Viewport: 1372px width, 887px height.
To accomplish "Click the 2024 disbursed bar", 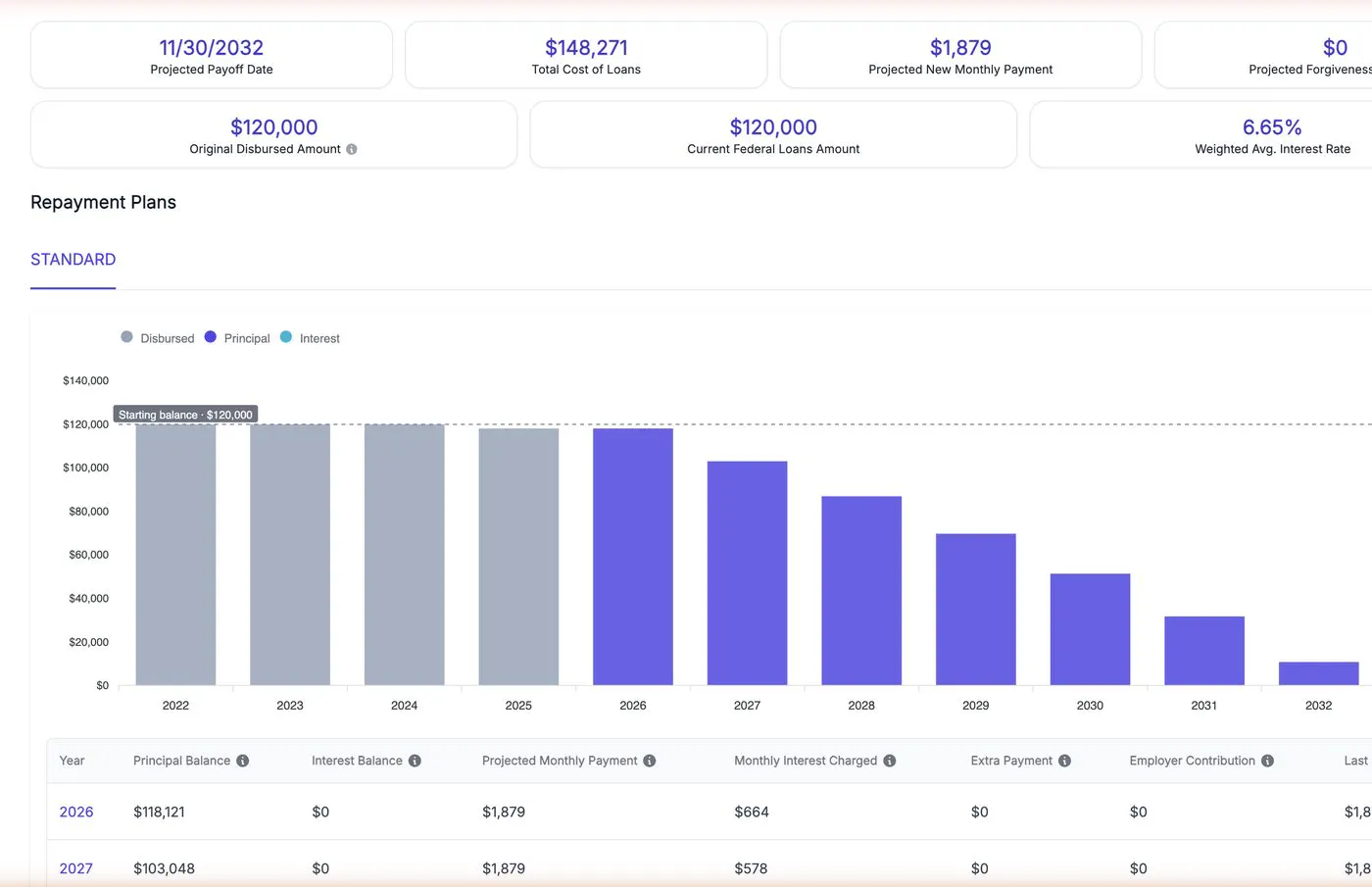I will pyautogui.click(x=405, y=555).
